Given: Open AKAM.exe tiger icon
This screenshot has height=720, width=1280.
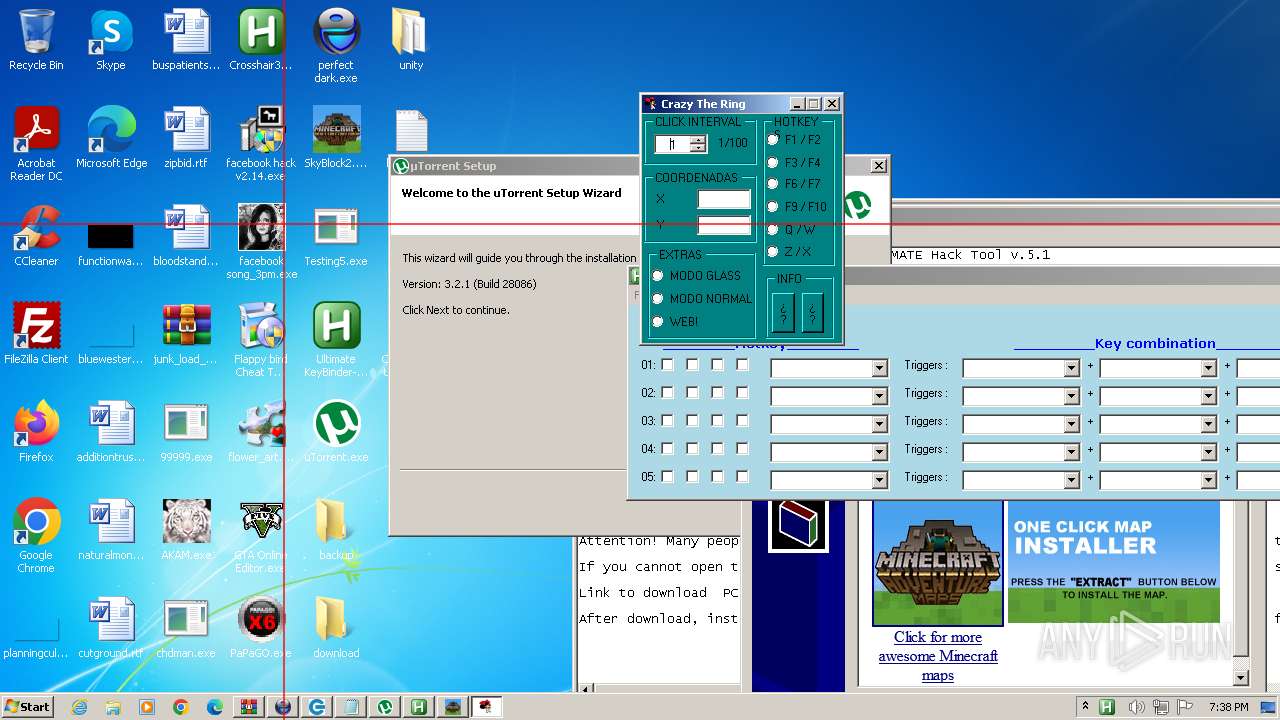Looking at the screenshot, I should pos(186,531).
